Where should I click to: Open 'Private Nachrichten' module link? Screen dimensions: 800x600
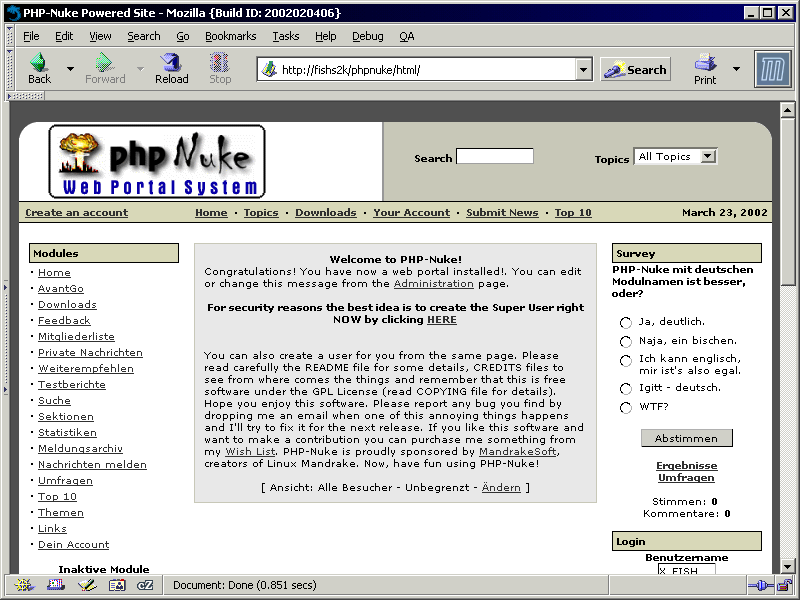coord(90,353)
